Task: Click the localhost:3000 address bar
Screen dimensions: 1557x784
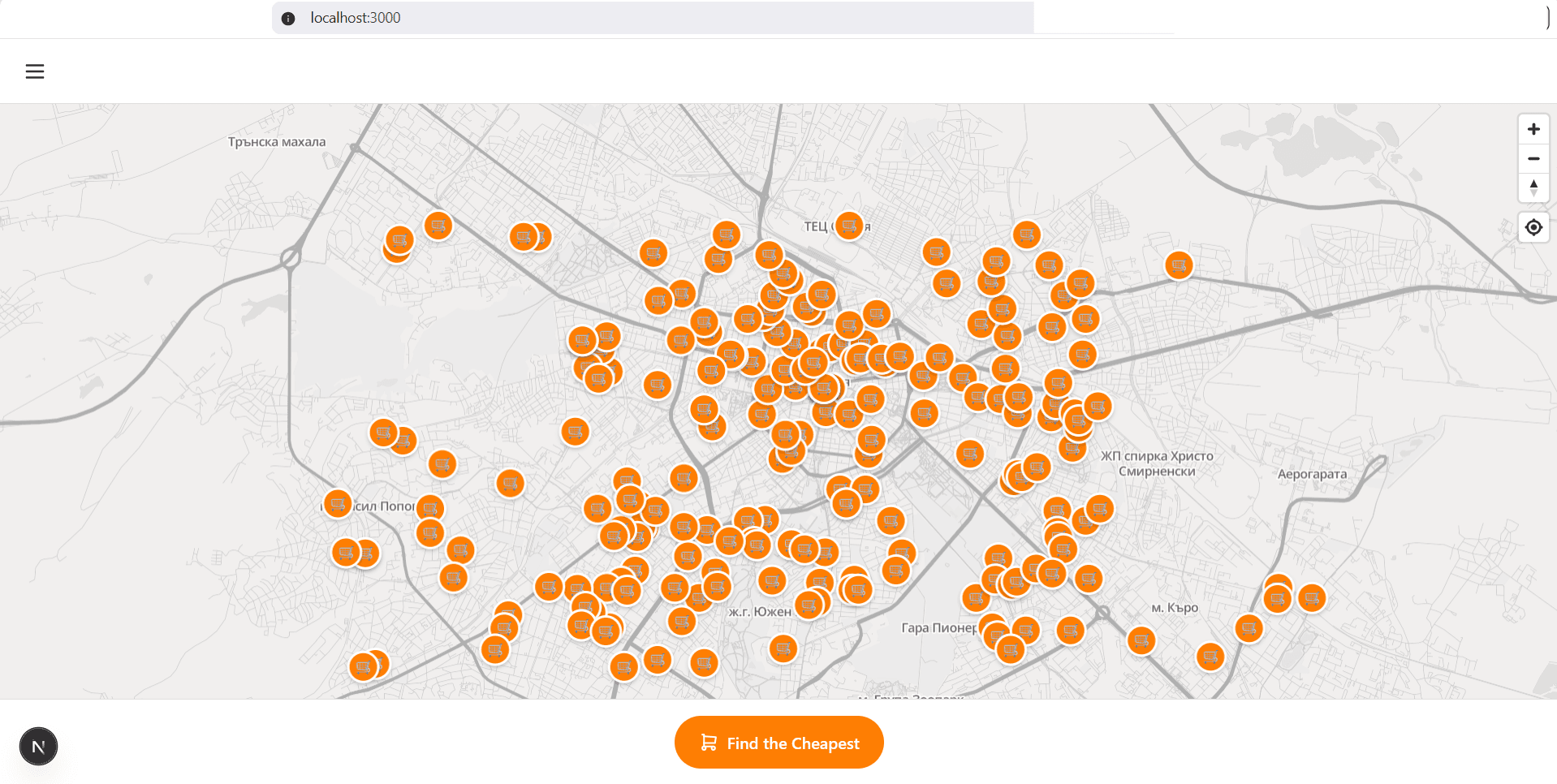Action: (x=568, y=17)
